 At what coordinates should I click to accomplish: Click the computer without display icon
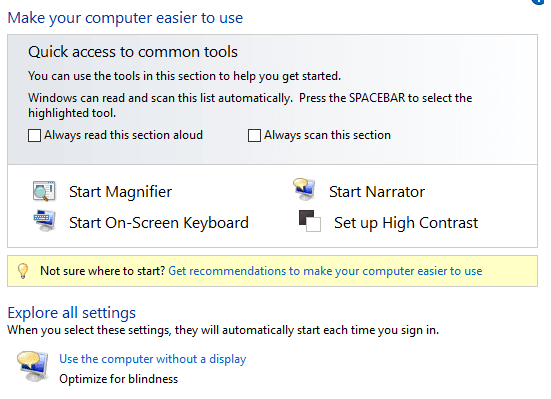tap(32, 367)
